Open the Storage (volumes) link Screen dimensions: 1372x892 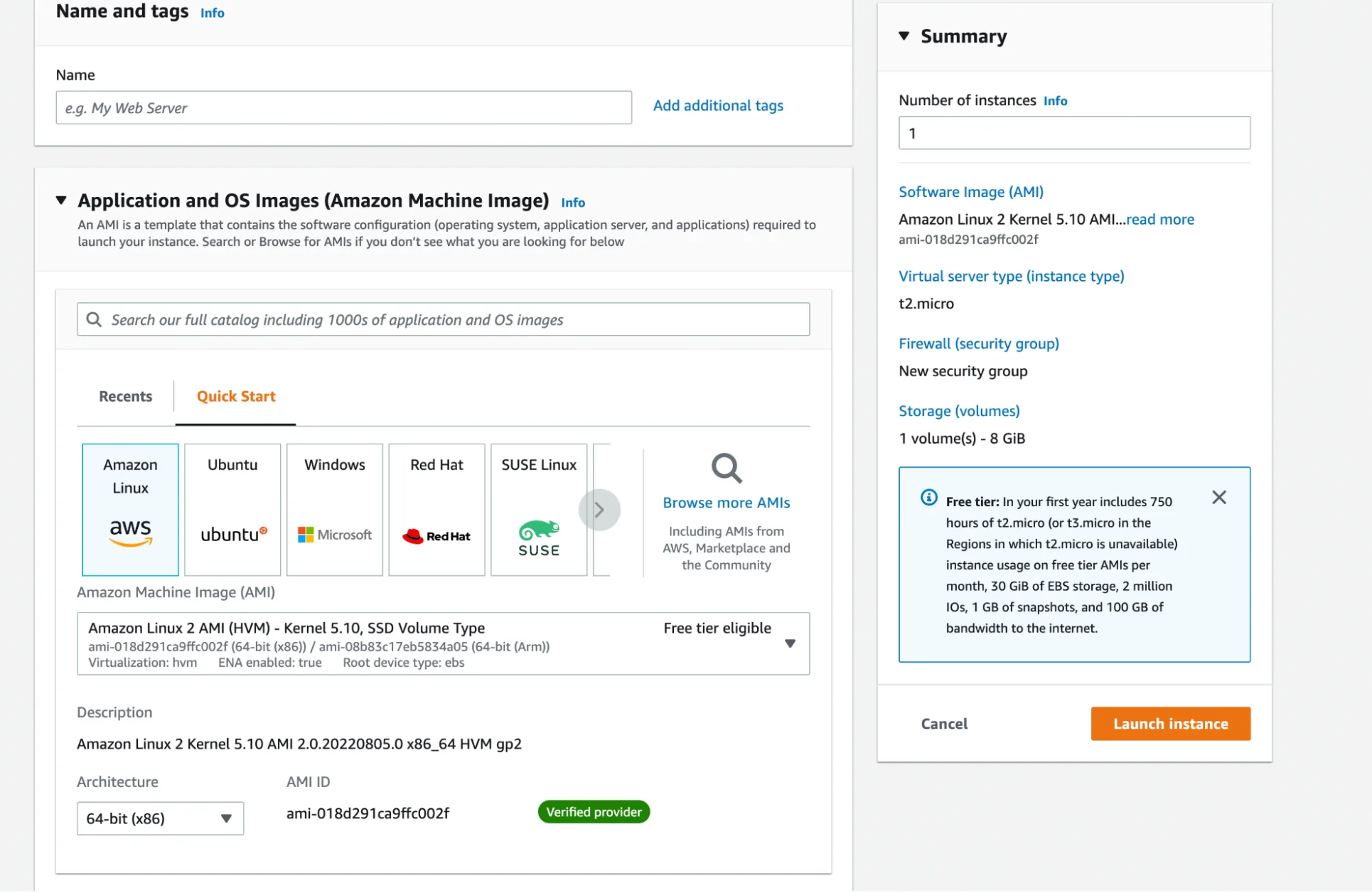960,411
